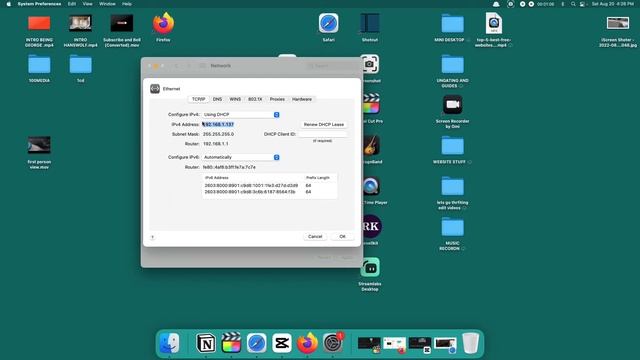This screenshot has width=640, height=360.
Task: Select the first IPv6 address row
Action: point(269,186)
